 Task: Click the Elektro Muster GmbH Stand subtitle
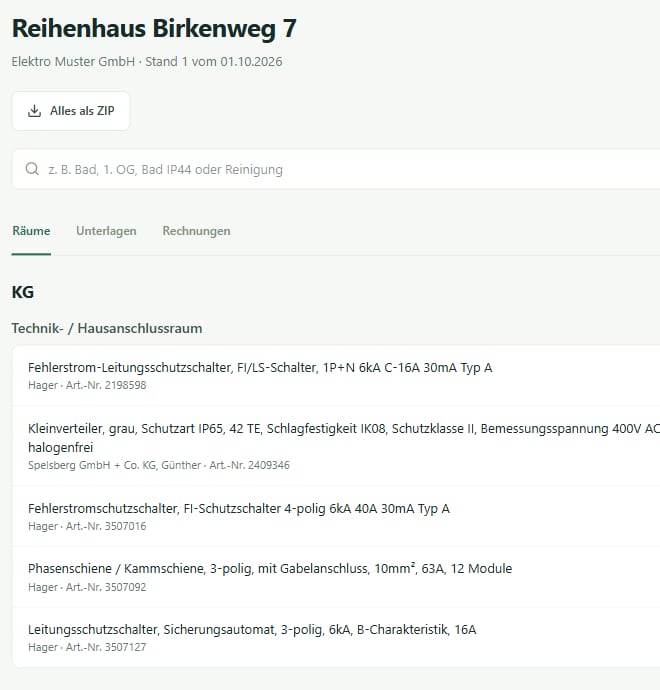[147, 62]
